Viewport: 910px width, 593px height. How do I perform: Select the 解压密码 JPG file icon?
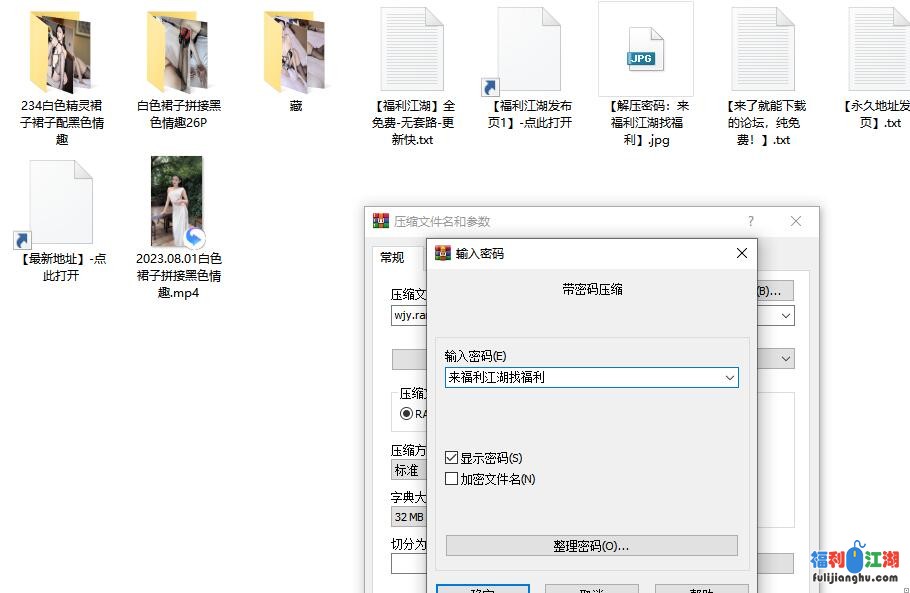[x=645, y=50]
